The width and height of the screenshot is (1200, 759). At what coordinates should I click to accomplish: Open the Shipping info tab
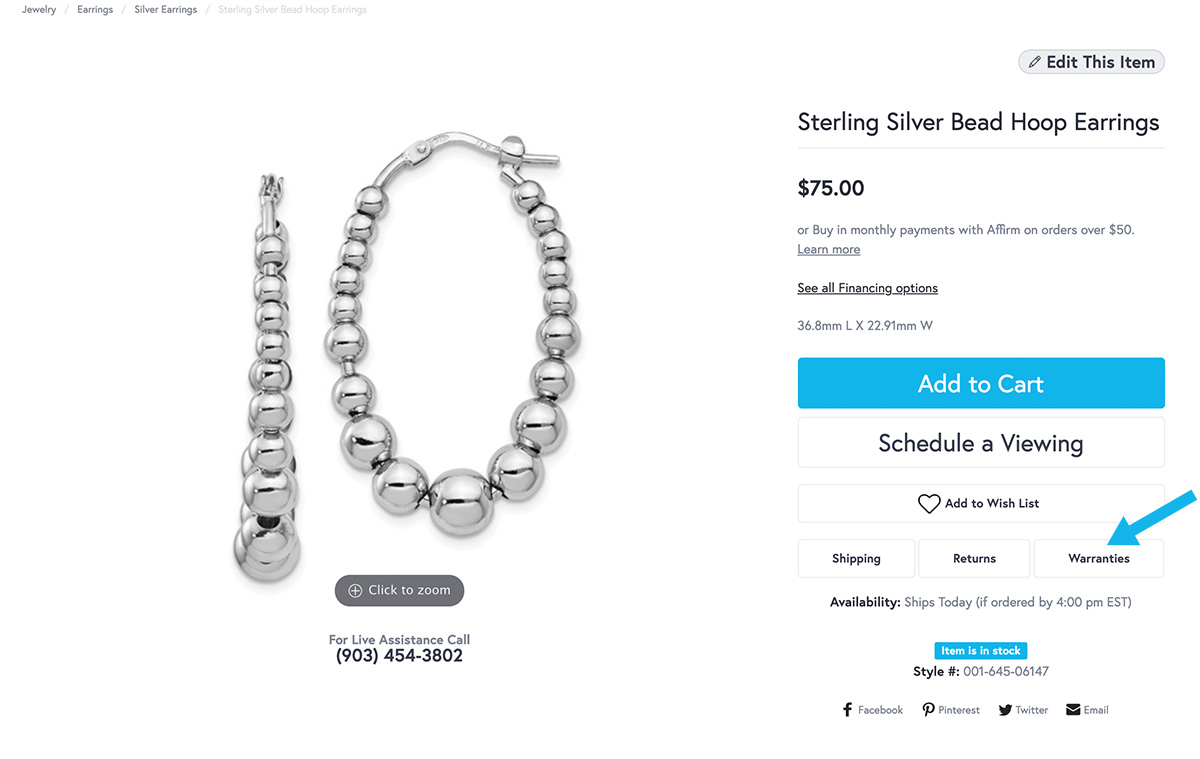point(856,559)
